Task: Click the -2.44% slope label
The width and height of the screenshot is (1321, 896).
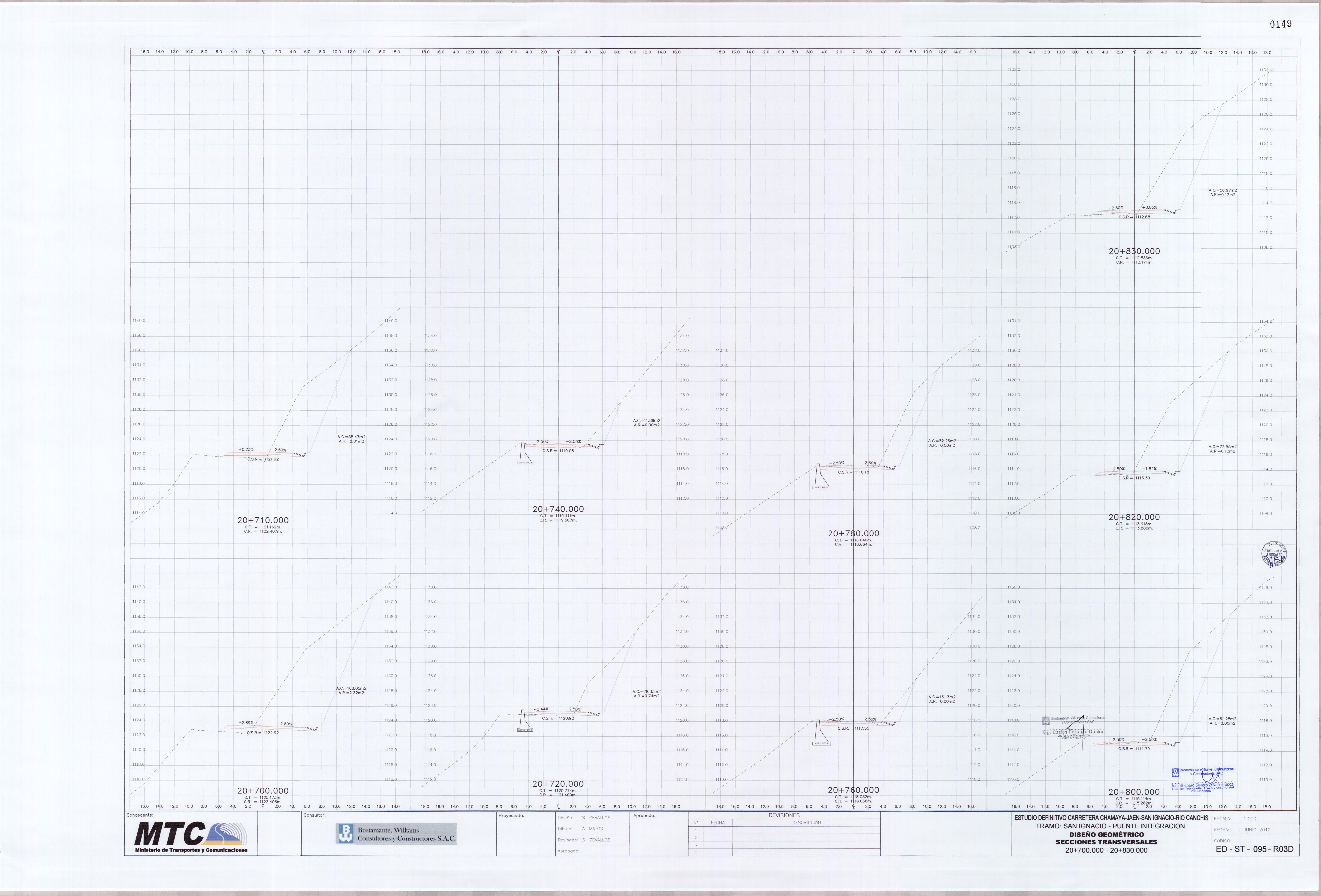Action: [x=541, y=709]
